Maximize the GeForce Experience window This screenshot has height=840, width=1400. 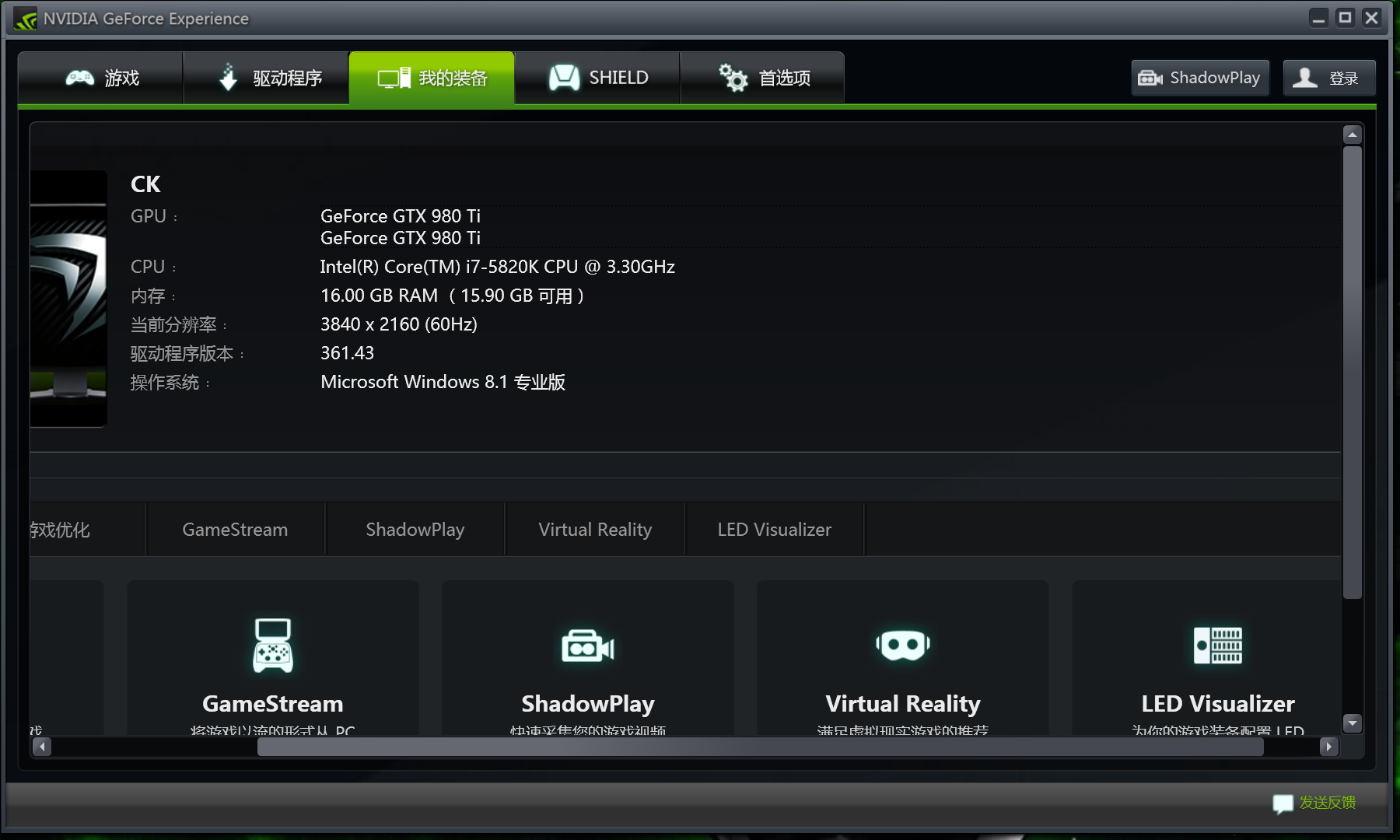(x=1345, y=18)
